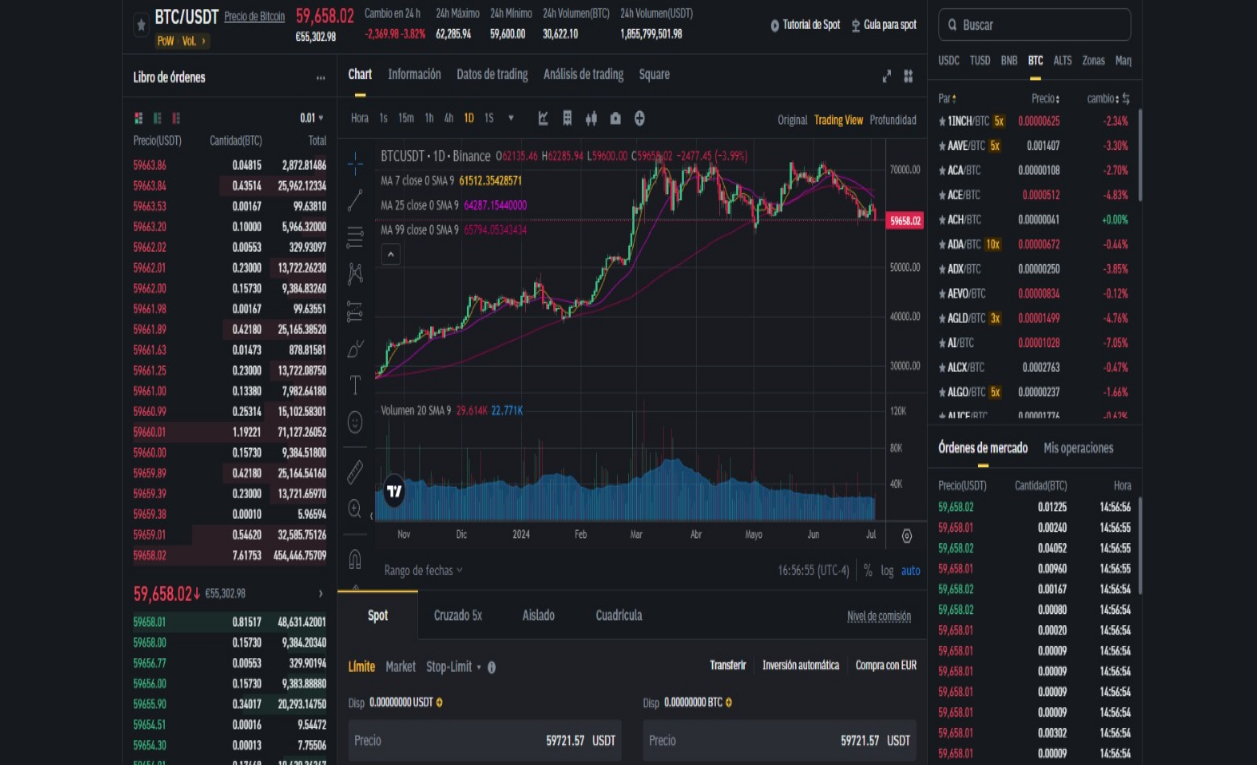1257x765 pixels.
Task: Open the Nivel de comisión link
Action: point(879,617)
